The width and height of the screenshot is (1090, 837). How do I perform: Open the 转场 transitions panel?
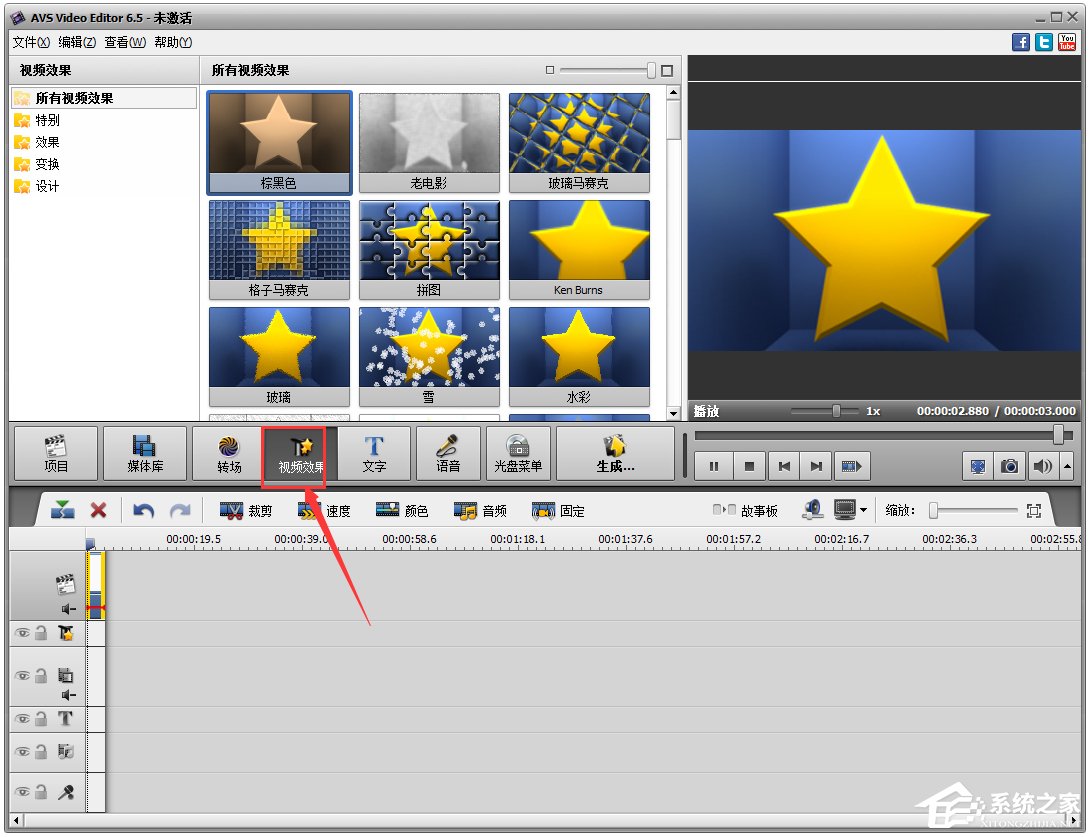click(x=229, y=453)
